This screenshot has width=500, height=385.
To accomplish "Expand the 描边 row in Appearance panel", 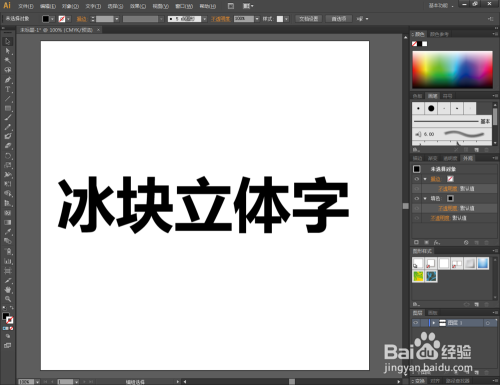I will pyautogui.click(x=425, y=179).
